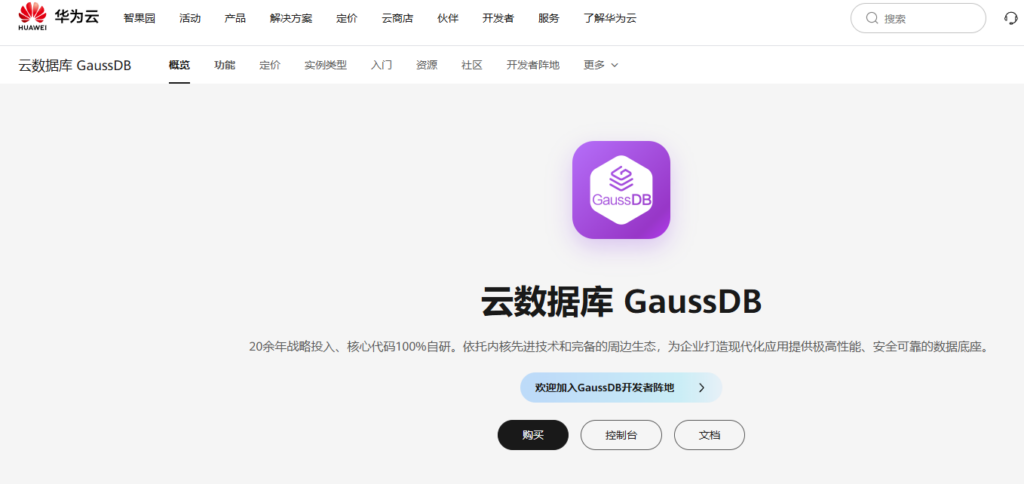This screenshot has height=484, width=1024.
Task: Click the search input field
Action: [918, 18]
